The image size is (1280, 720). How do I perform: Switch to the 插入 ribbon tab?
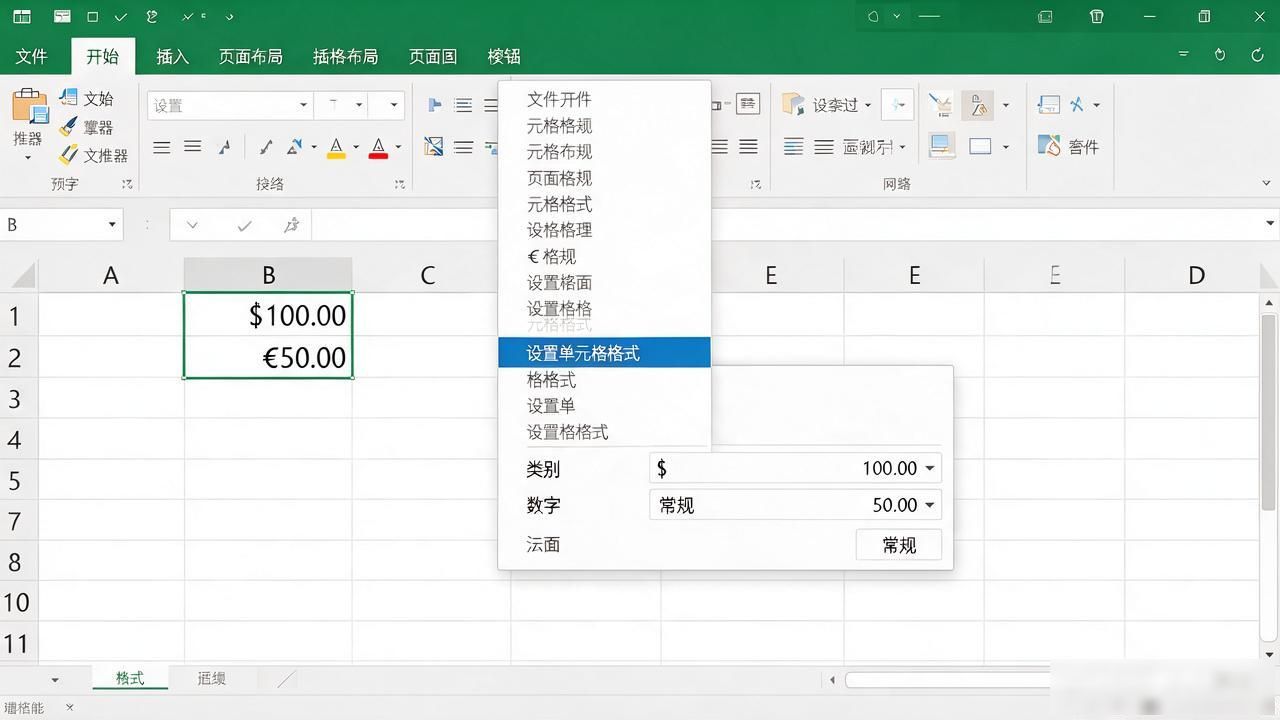tap(172, 56)
